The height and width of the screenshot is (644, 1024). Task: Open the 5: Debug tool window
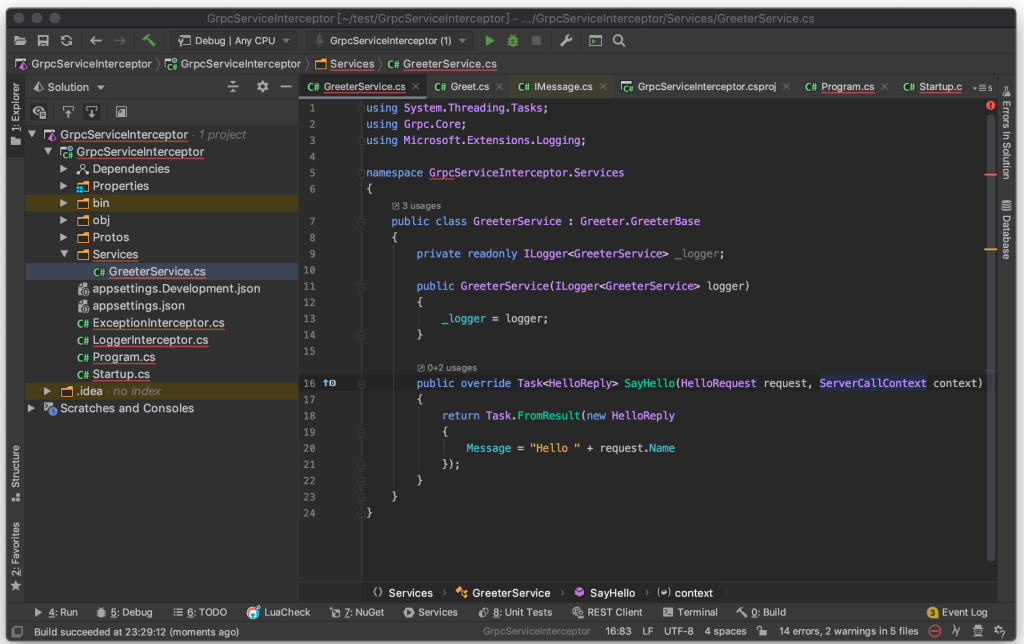coord(124,612)
